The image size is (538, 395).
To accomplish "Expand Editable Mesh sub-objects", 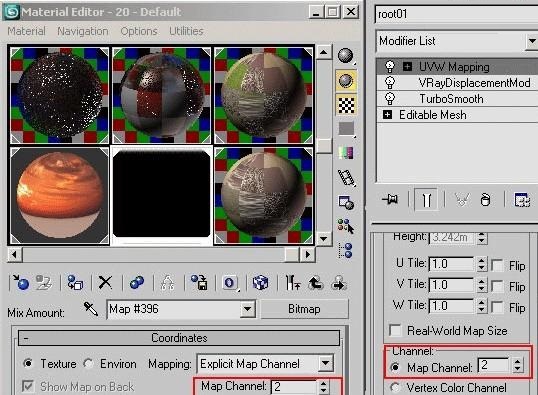I will pos(387,115).
